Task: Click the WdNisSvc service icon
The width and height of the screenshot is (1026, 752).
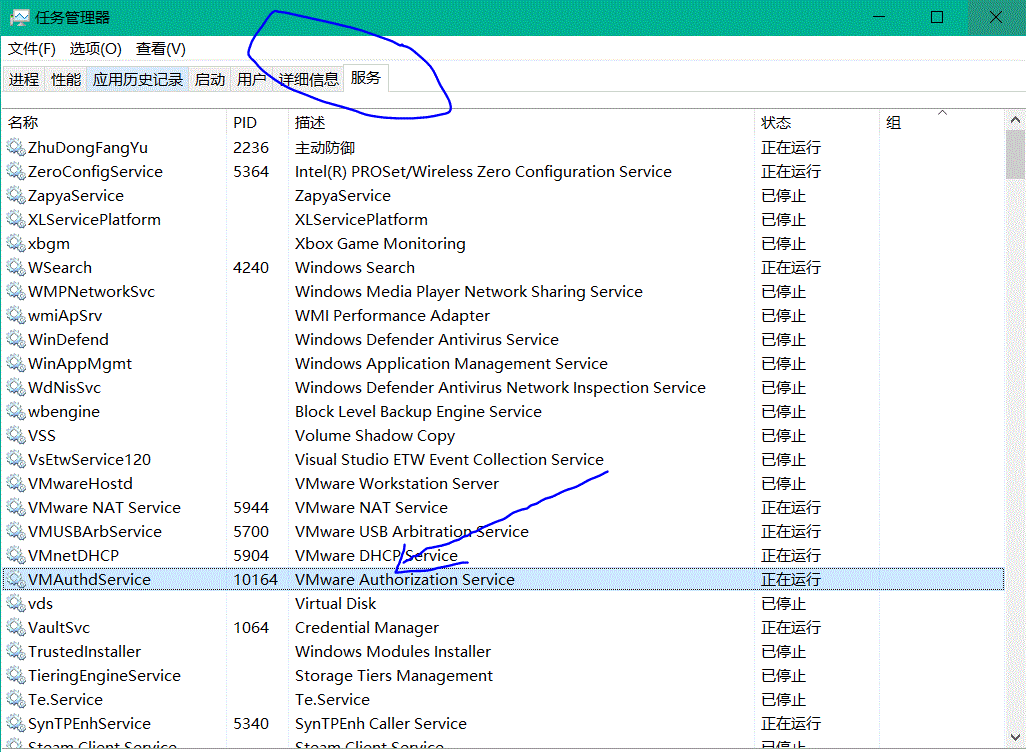Action: click(x=16, y=387)
